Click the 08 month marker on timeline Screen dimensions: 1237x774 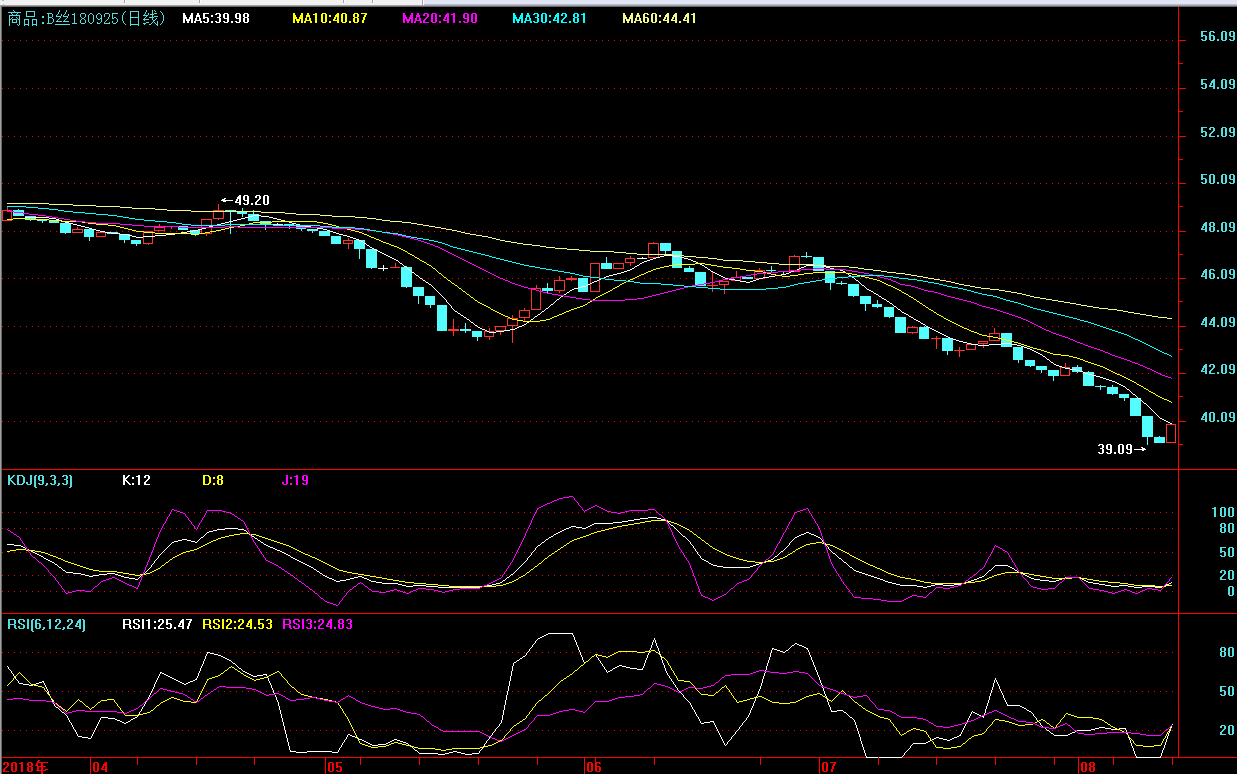click(1086, 767)
